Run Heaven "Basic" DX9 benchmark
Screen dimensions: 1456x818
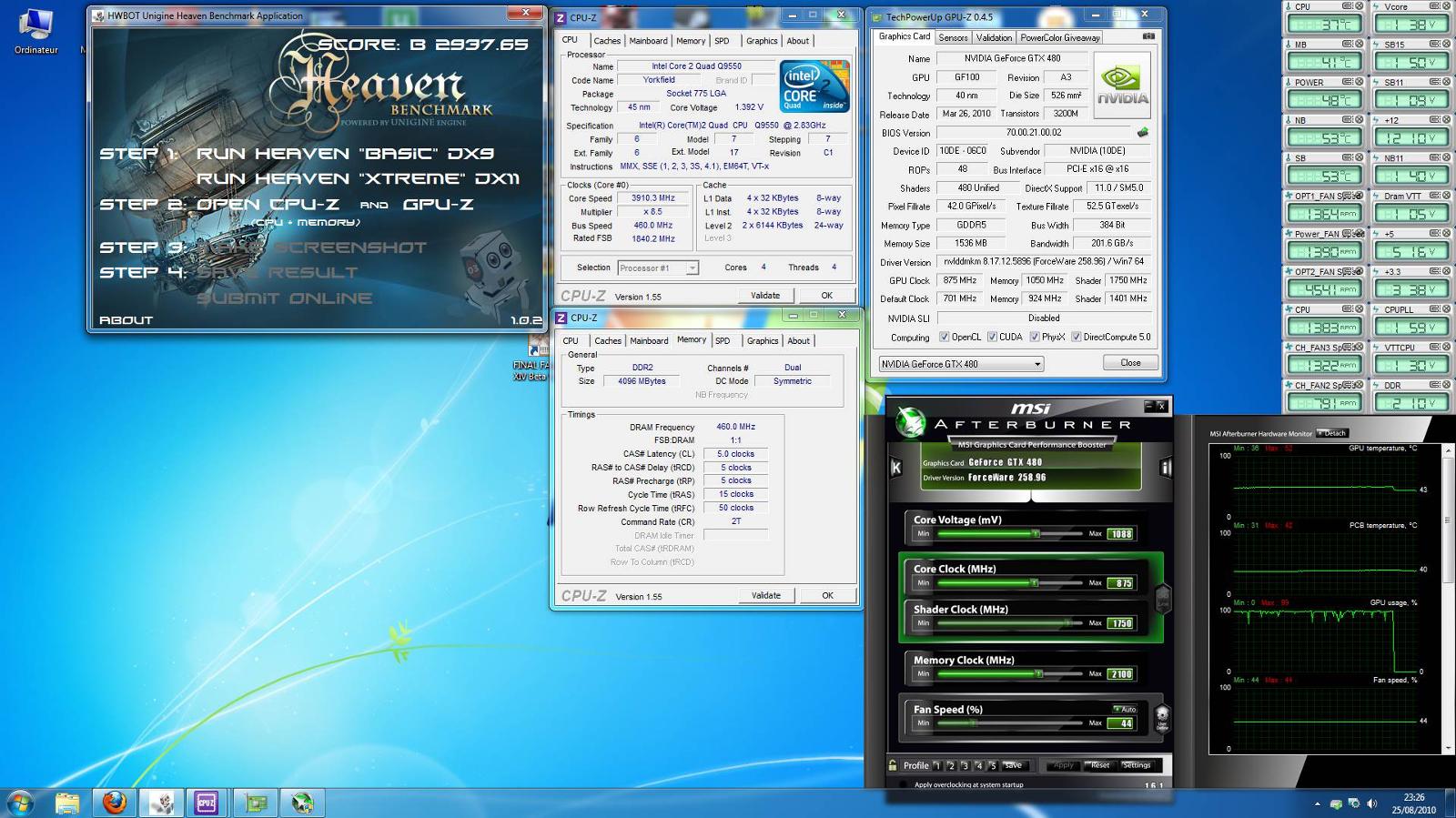(x=345, y=154)
